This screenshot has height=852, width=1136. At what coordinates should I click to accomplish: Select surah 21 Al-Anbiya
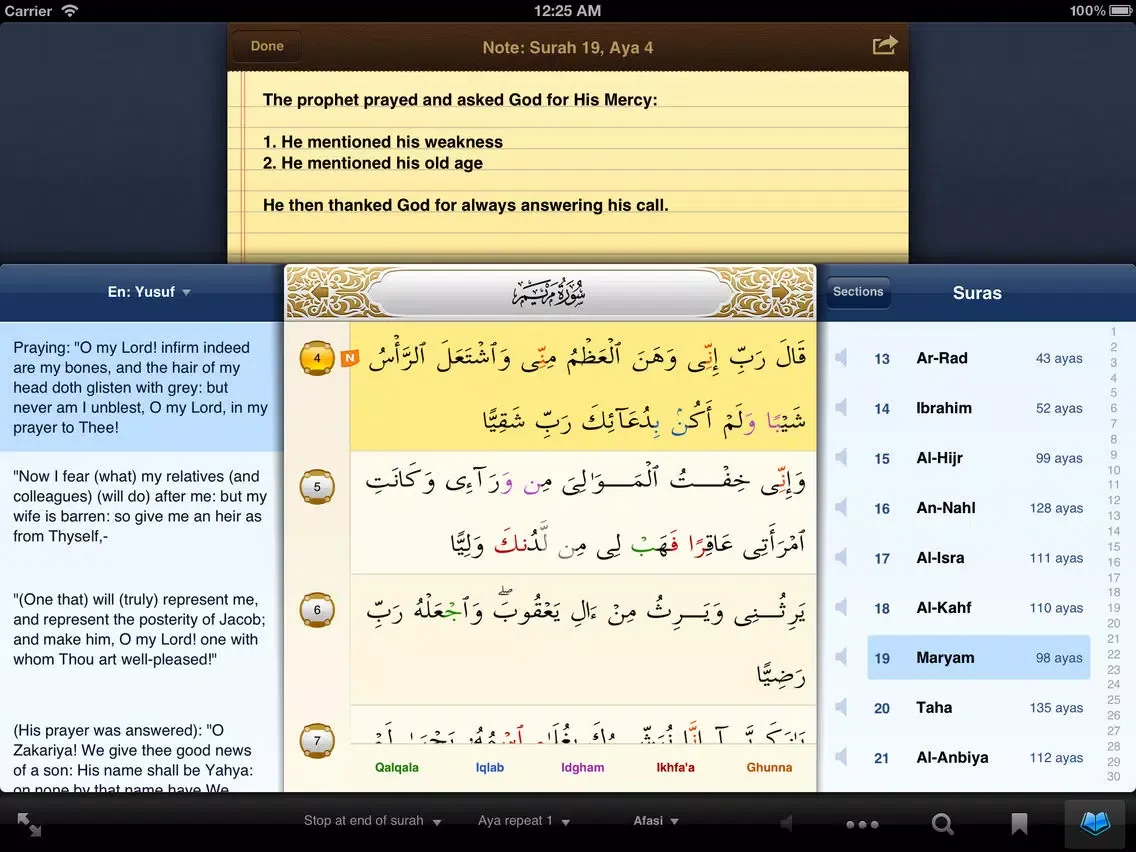click(x=978, y=758)
